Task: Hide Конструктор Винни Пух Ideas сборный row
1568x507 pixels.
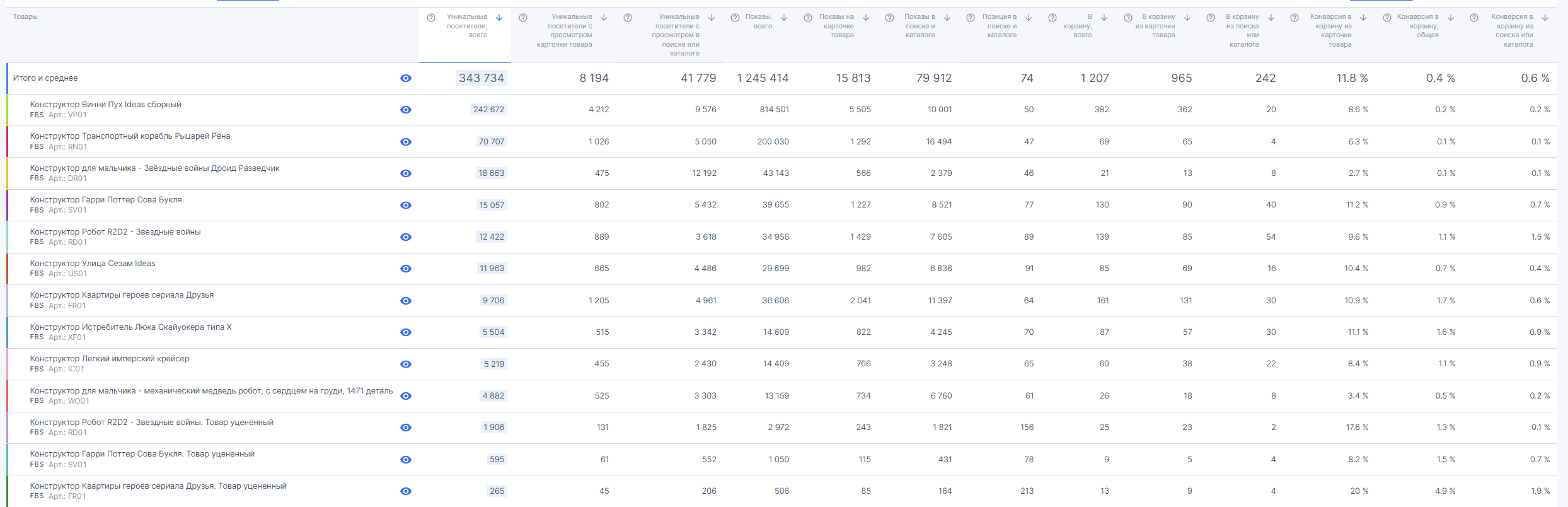Action: pyautogui.click(x=406, y=110)
